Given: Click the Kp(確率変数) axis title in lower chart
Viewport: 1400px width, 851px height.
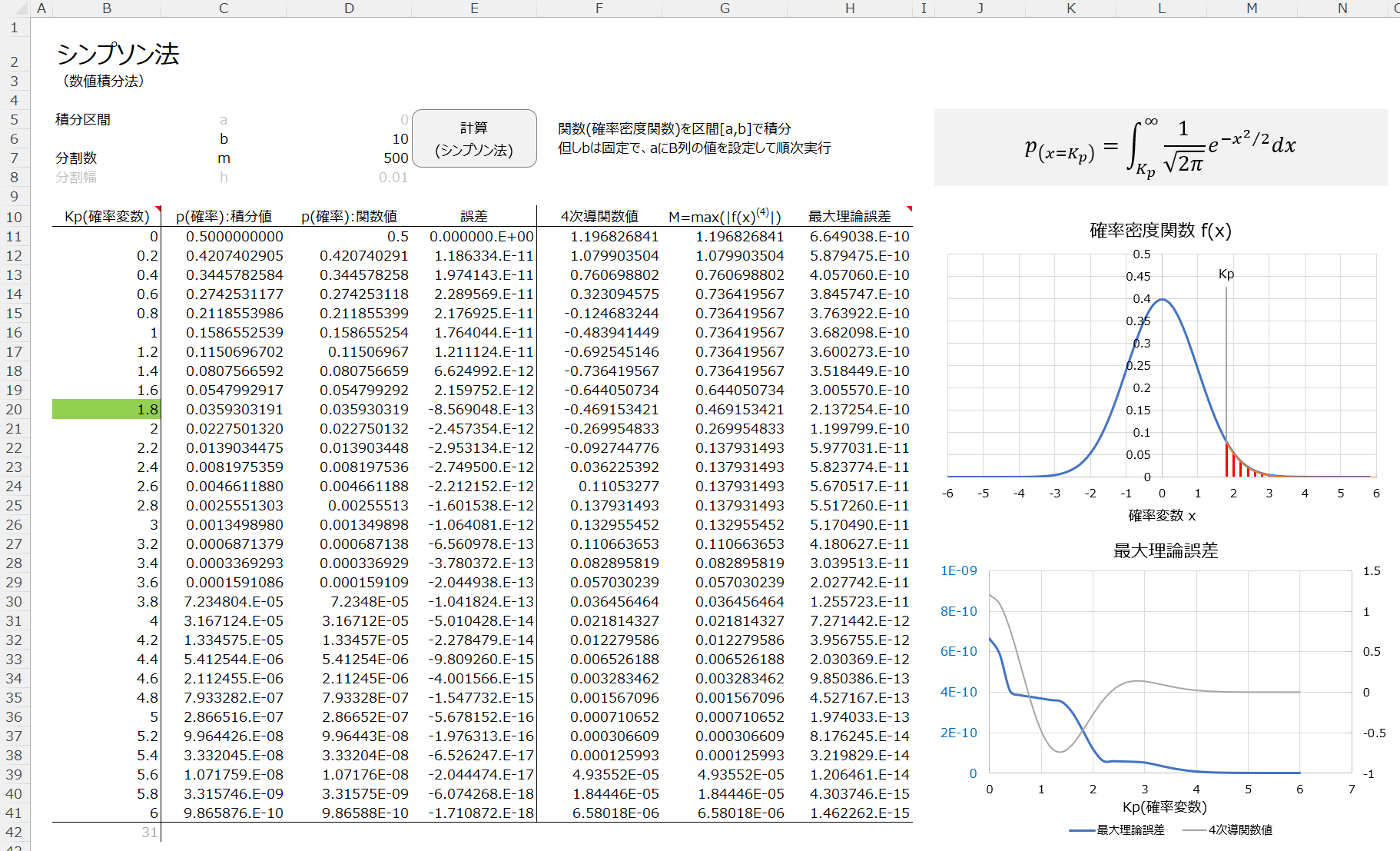Looking at the screenshot, I should [x=1164, y=806].
